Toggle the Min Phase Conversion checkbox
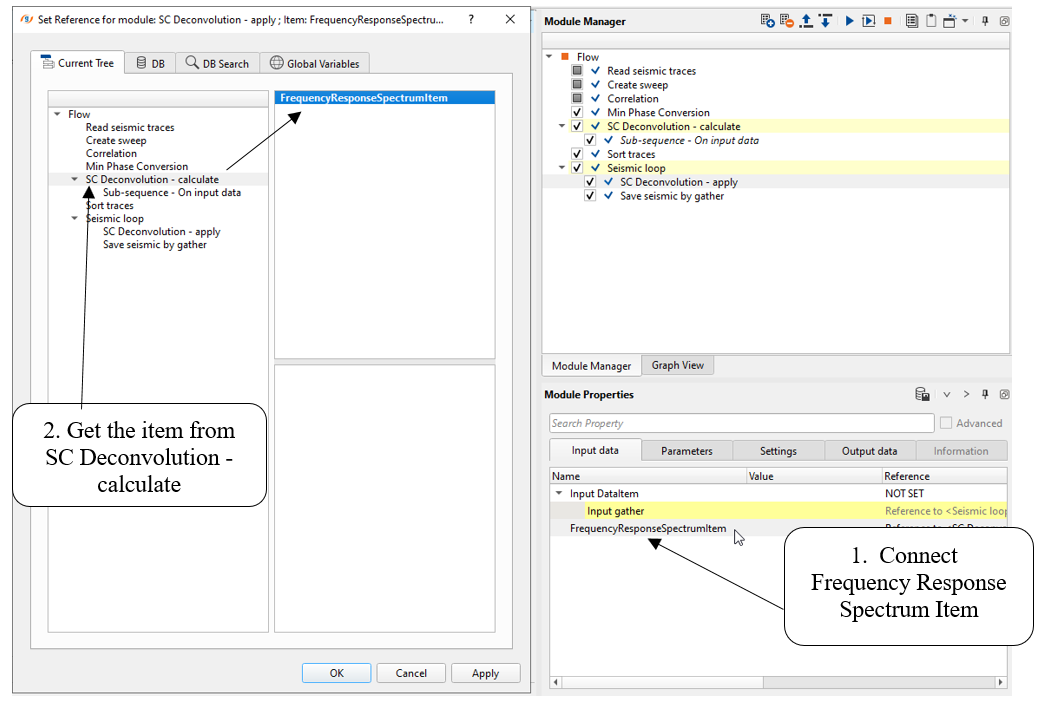 pos(578,113)
